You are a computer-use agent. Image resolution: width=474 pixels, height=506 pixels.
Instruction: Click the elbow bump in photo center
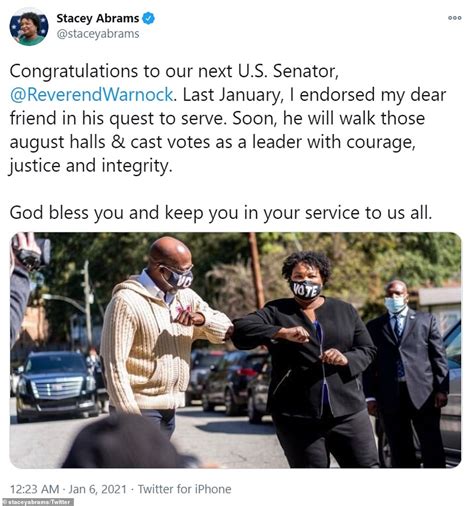pos(230,330)
